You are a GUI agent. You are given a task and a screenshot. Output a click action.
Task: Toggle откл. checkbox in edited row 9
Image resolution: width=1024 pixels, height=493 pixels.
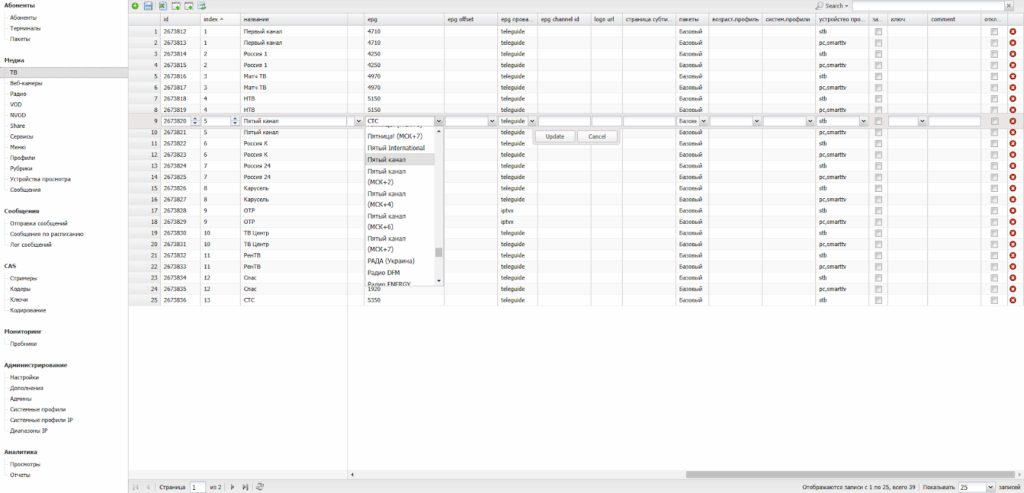994,121
